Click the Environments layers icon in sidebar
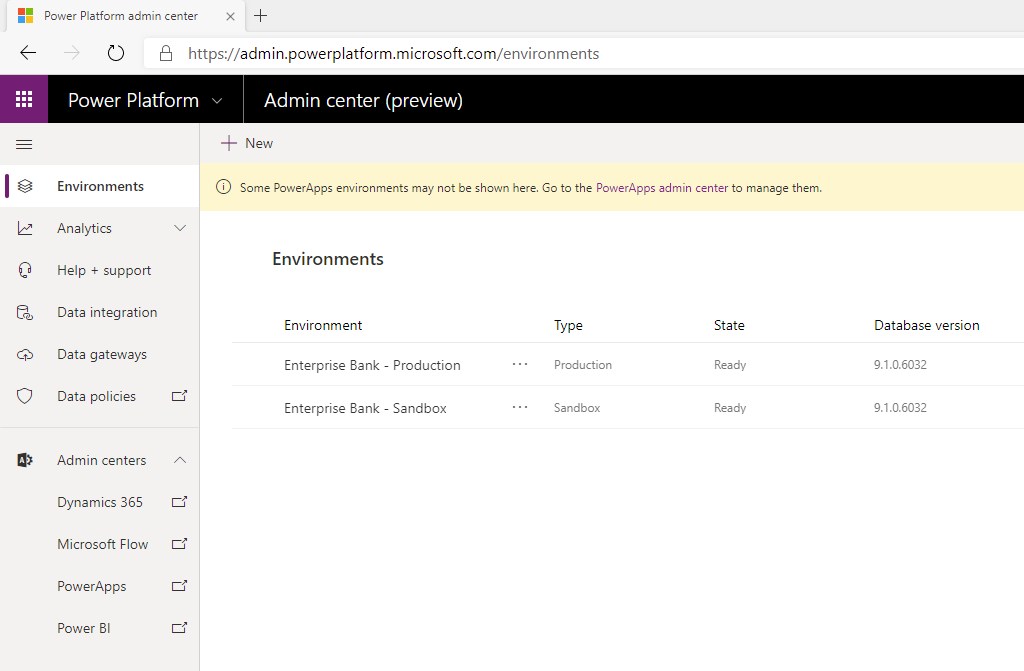1024x671 pixels. pos(25,186)
